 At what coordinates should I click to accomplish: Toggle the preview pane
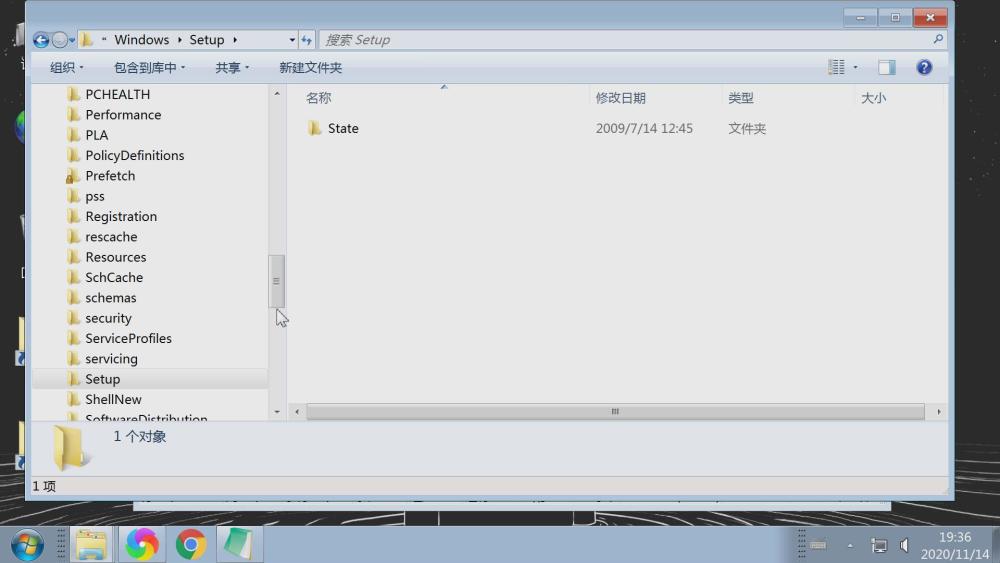pos(886,67)
